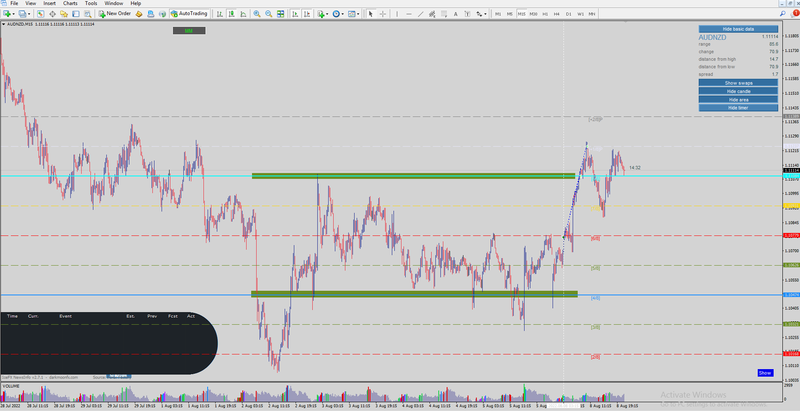
Task: Select the Text tool marked A
Action: coord(455,14)
